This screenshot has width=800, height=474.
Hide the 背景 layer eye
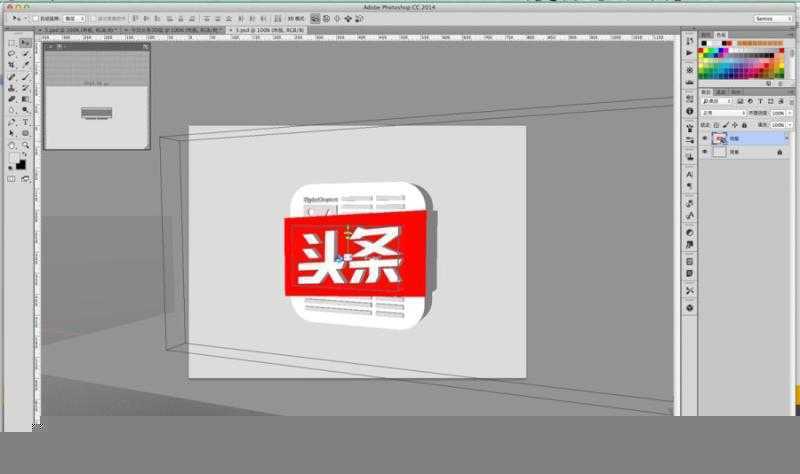(705, 152)
